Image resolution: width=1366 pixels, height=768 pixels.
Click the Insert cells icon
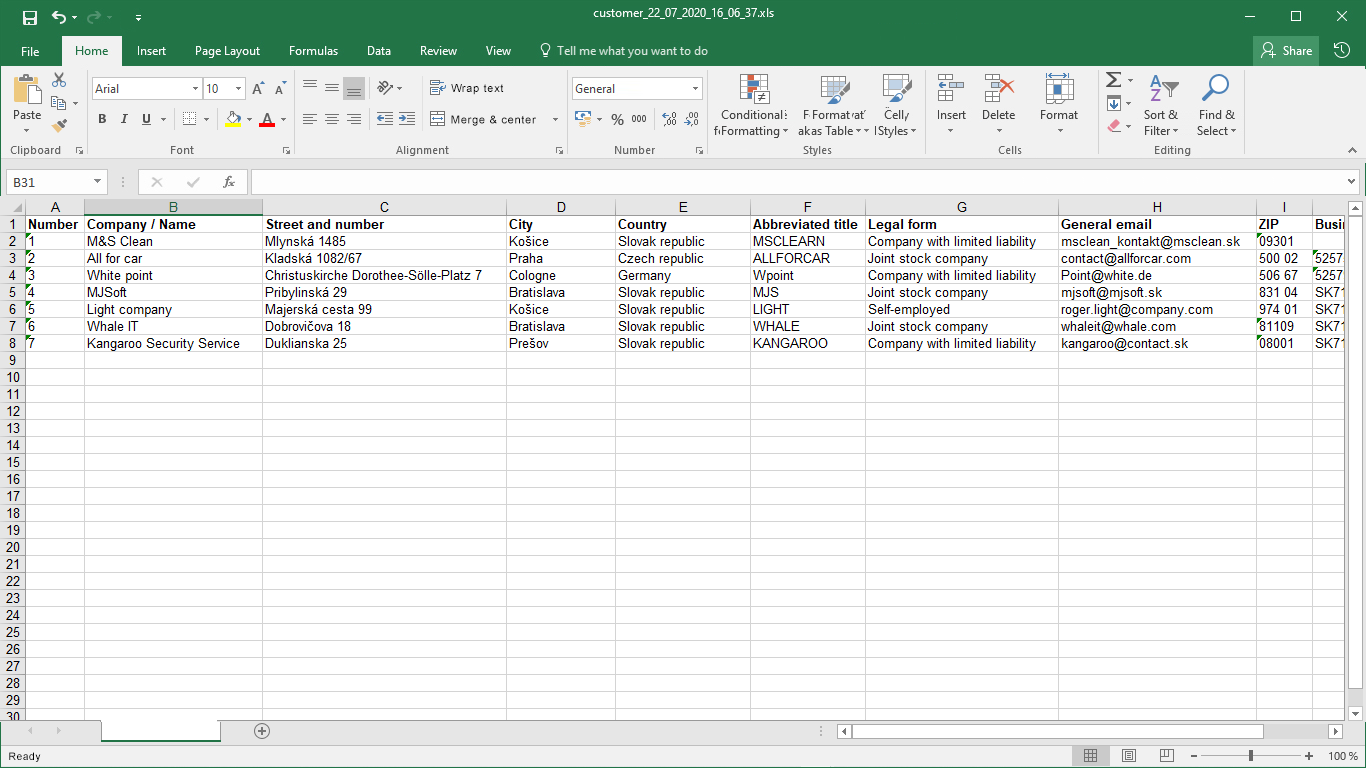click(951, 89)
